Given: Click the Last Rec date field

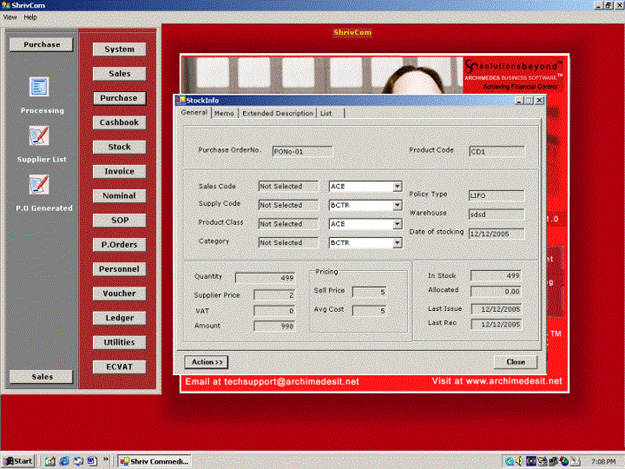Looking at the screenshot, I should pyautogui.click(x=496, y=324).
